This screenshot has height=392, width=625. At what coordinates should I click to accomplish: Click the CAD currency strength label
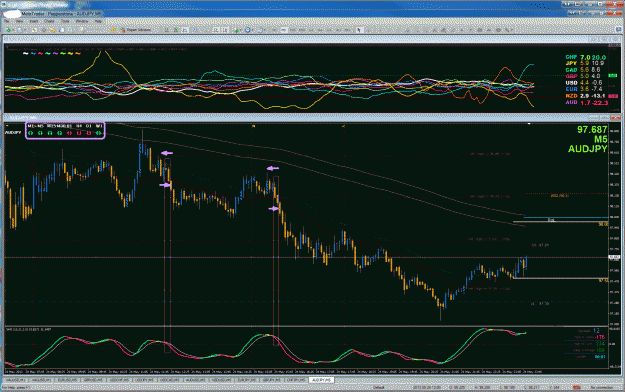571,70
